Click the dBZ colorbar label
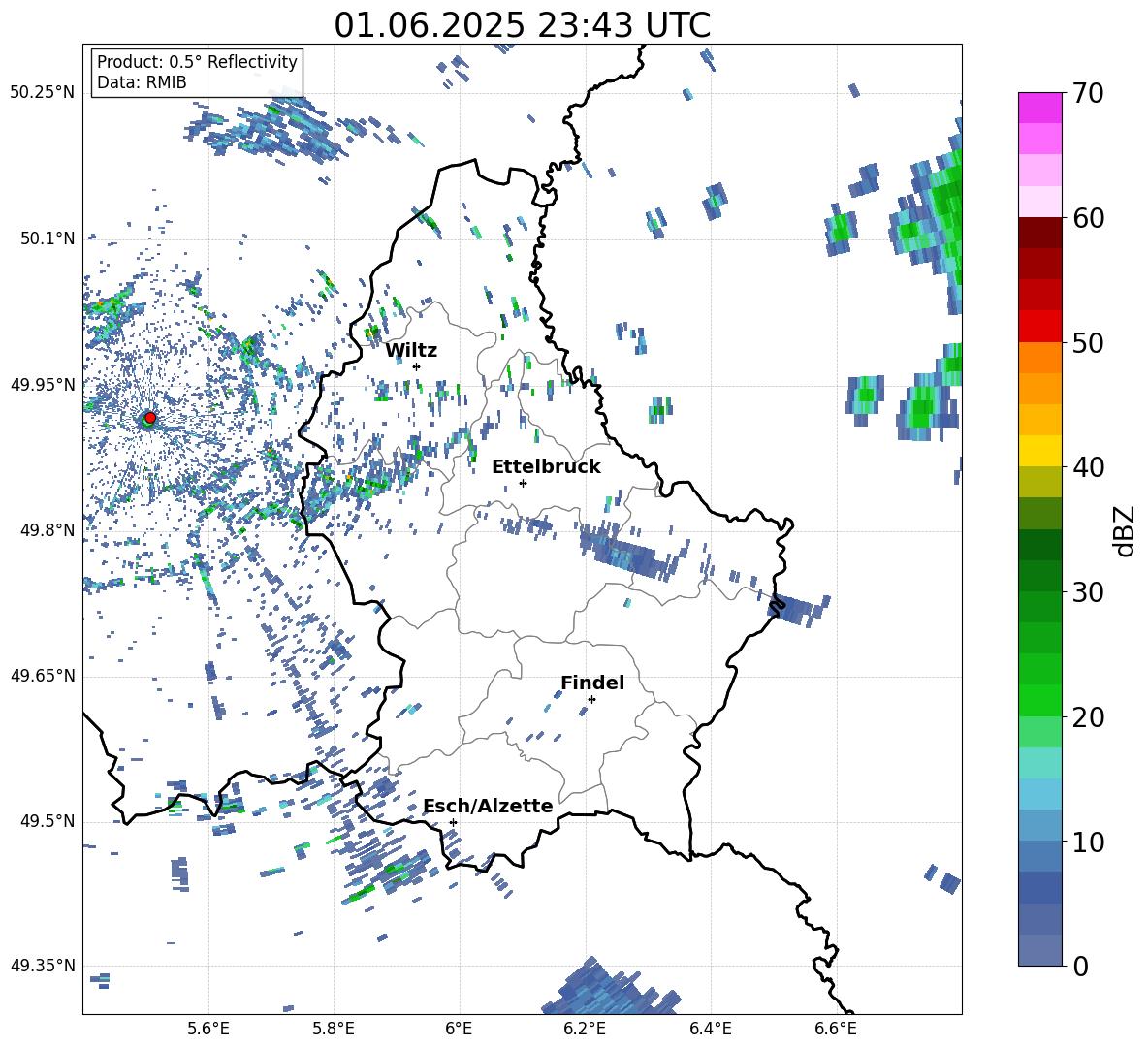Screen dimensions: 1148x1048 [1126, 530]
